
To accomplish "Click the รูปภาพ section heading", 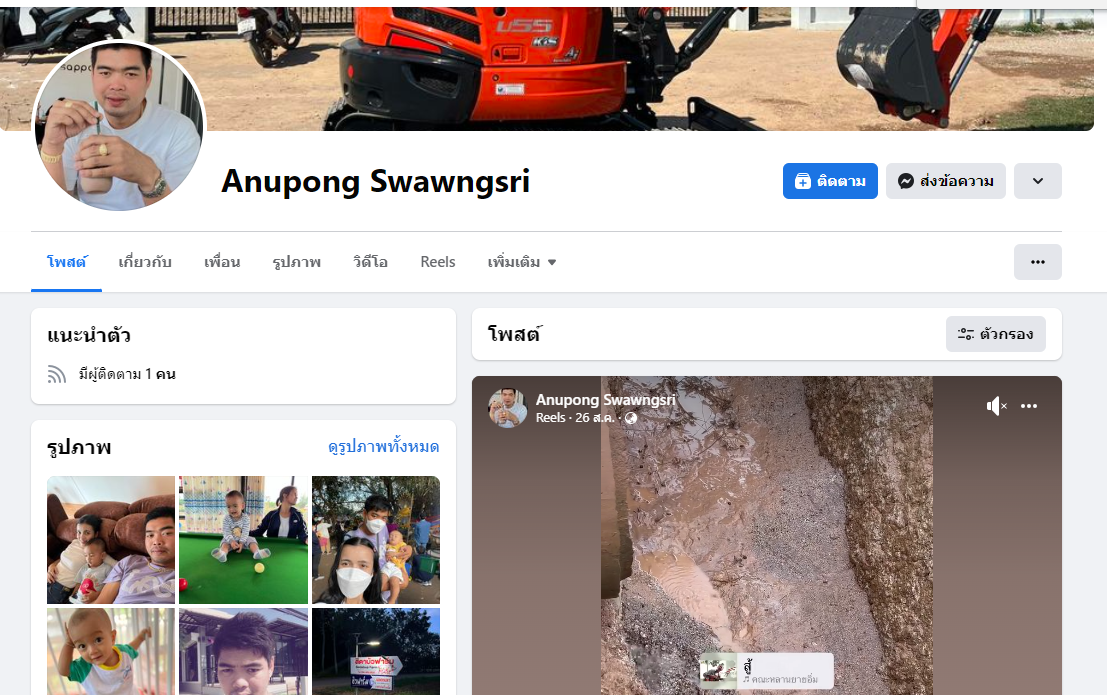I will point(79,447).
